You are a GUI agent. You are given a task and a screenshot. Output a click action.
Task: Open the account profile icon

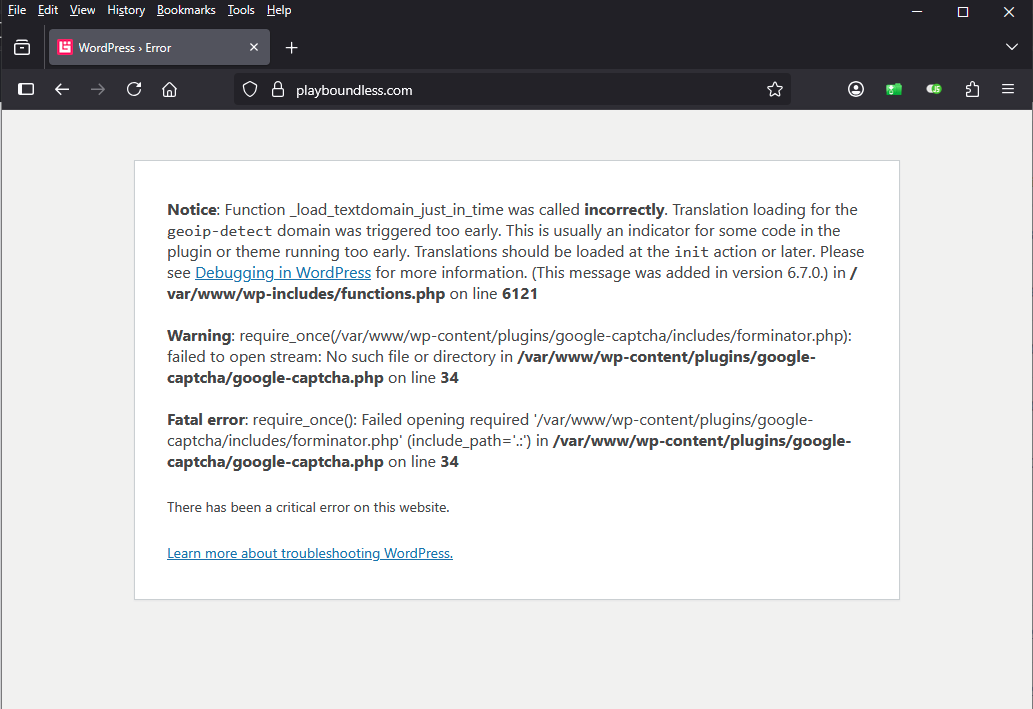coord(856,89)
